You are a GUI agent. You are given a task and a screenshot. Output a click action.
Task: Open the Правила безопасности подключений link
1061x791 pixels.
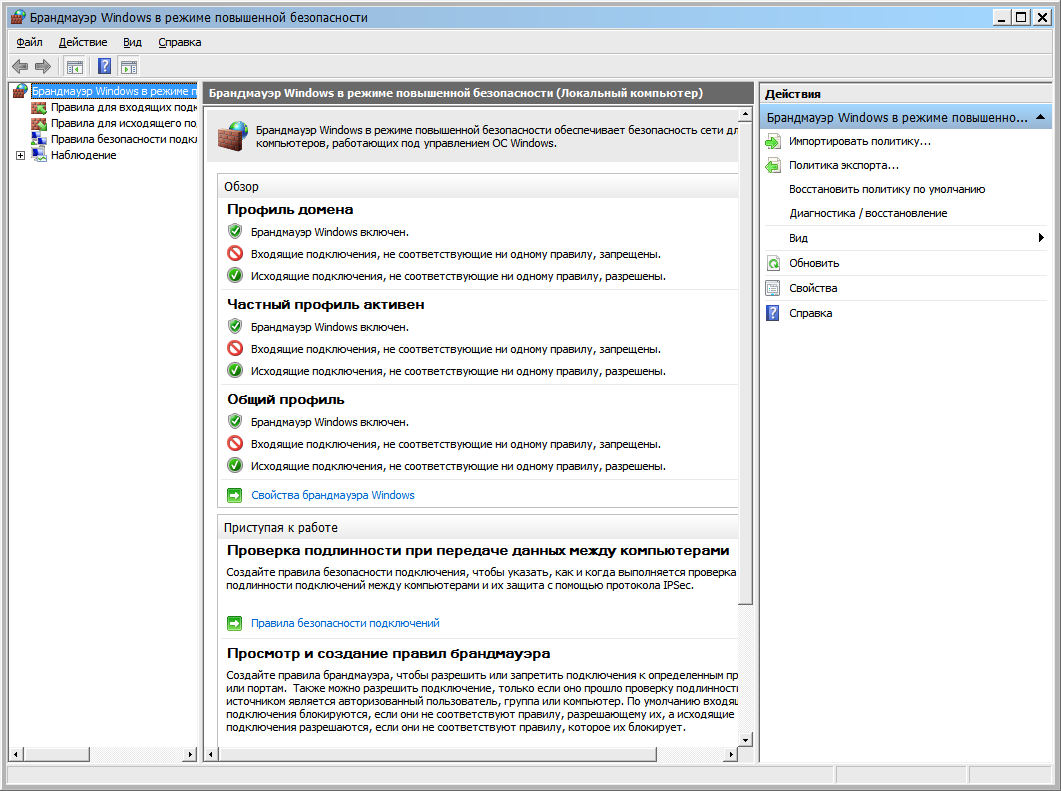click(x=345, y=623)
